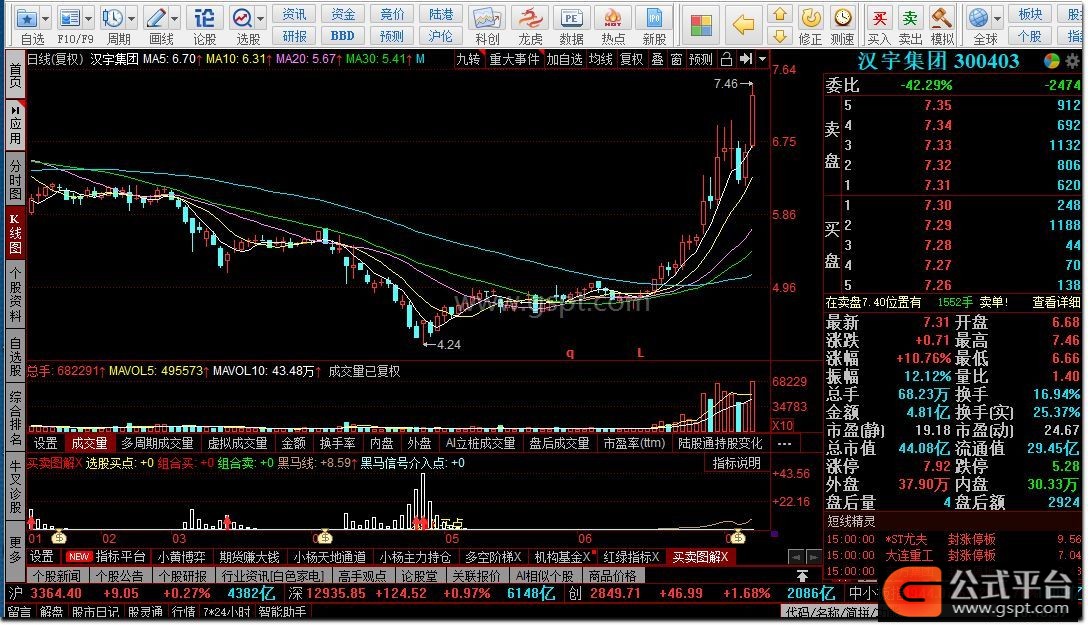Toggle the 复权 price adjustment option
Viewport: 1088px width, 625px height.
pyautogui.click(x=631, y=60)
